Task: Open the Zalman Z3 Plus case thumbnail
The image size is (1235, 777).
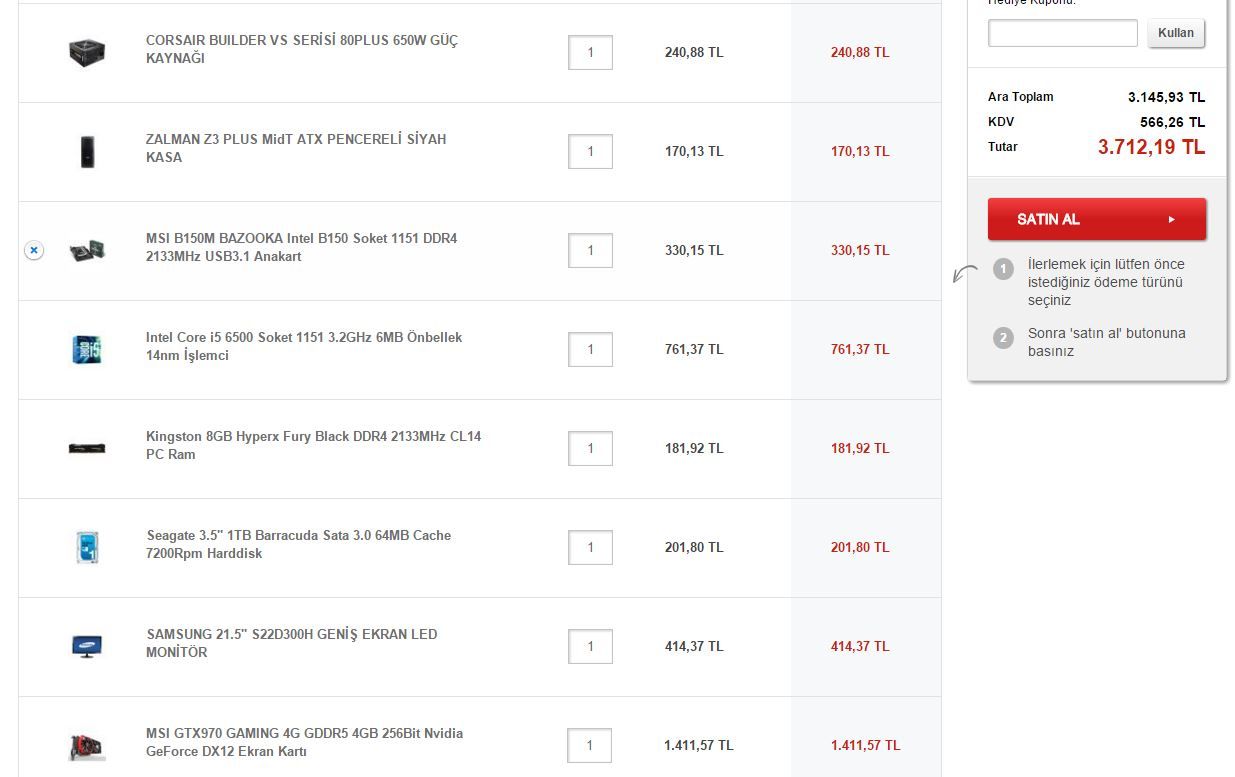Action: point(87,151)
